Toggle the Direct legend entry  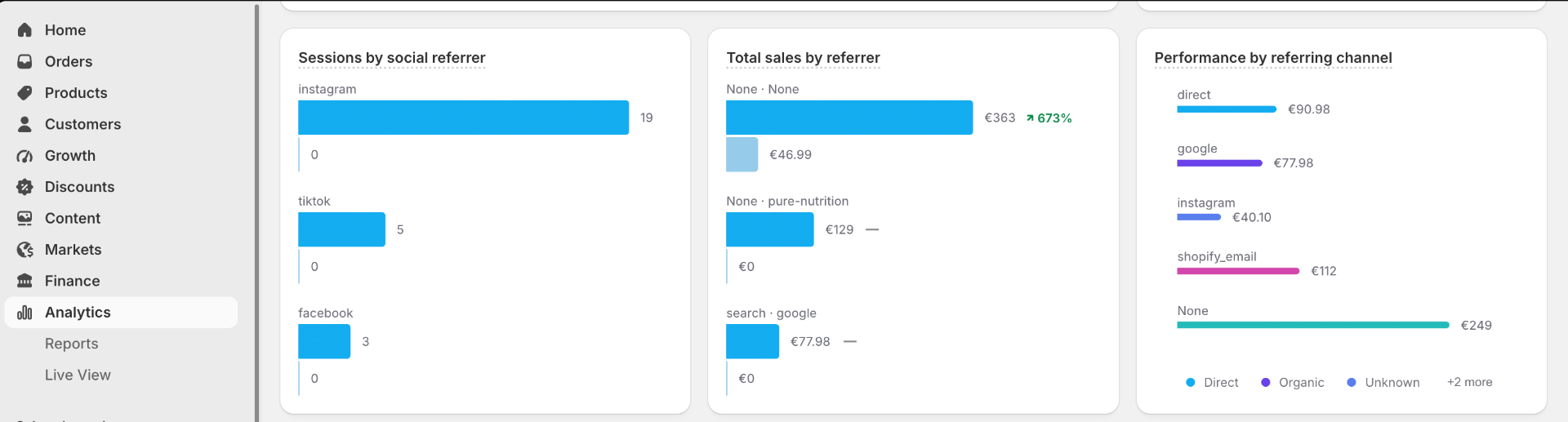pos(1213,383)
